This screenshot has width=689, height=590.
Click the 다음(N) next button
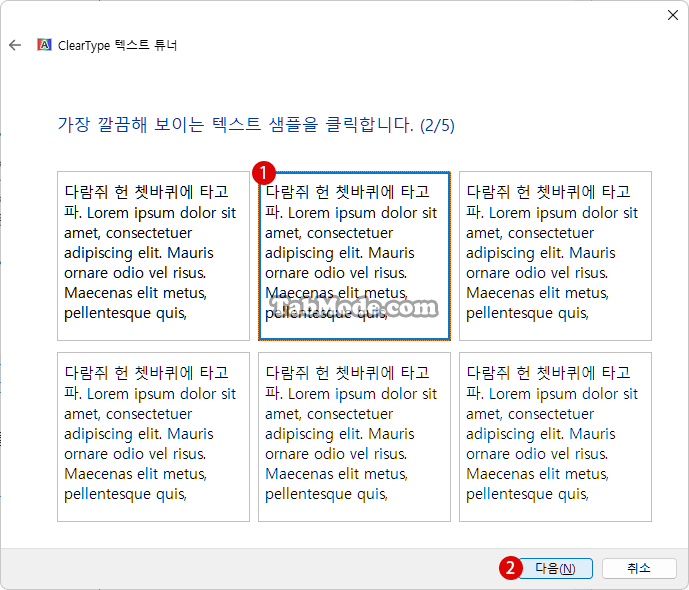(555, 568)
